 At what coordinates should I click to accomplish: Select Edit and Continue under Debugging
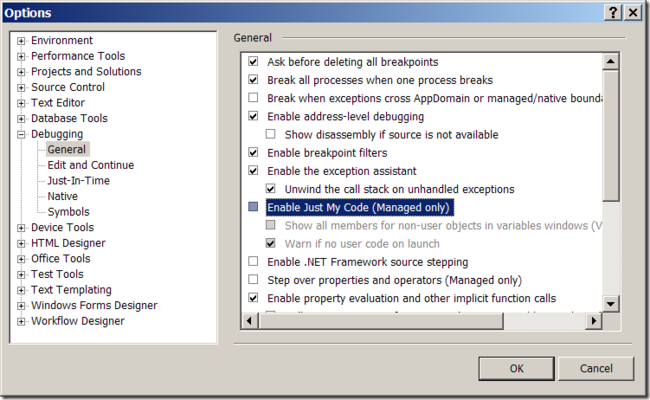click(90, 165)
